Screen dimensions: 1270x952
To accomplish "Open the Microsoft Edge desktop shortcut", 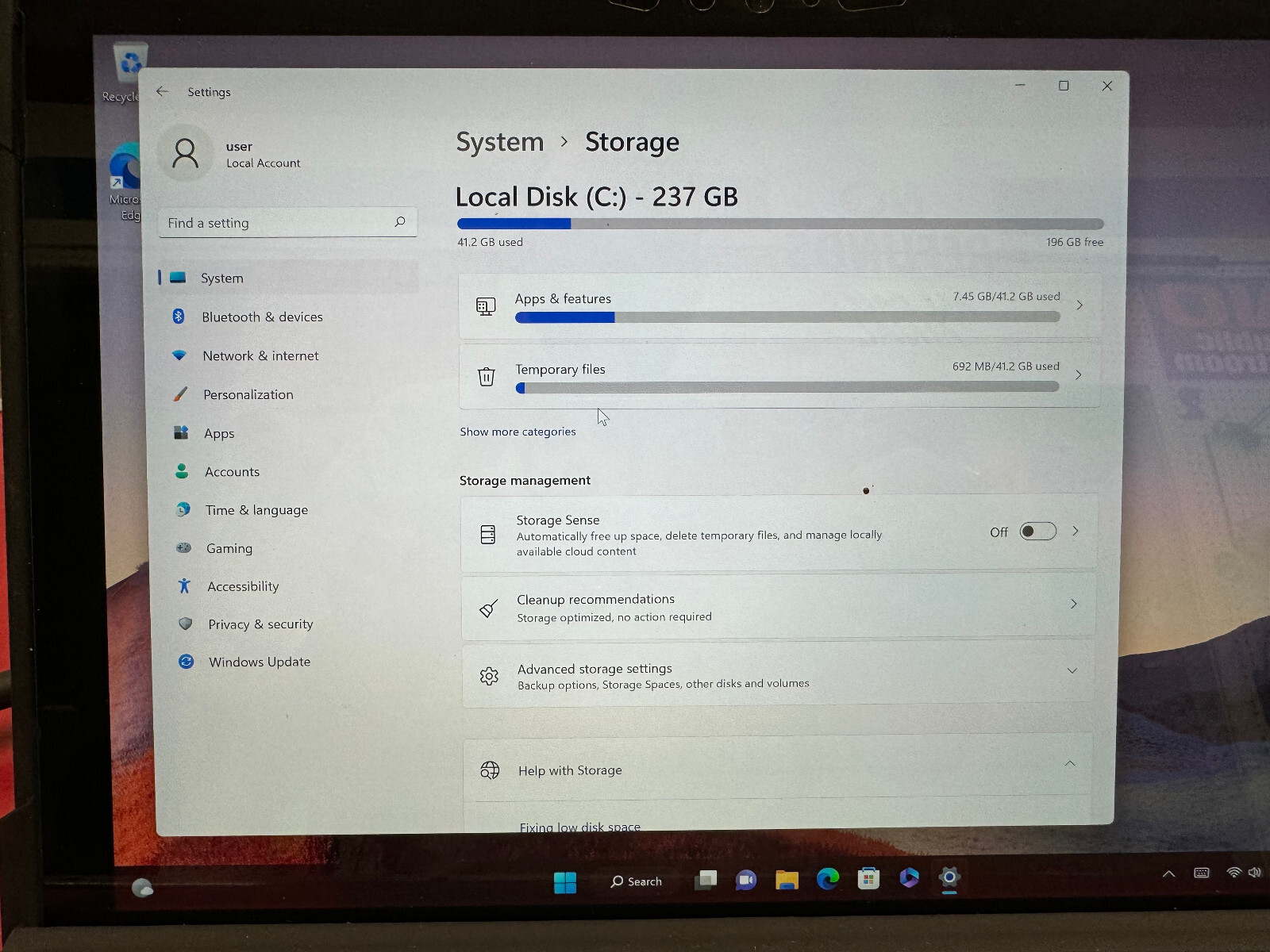I will click(x=125, y=182).
